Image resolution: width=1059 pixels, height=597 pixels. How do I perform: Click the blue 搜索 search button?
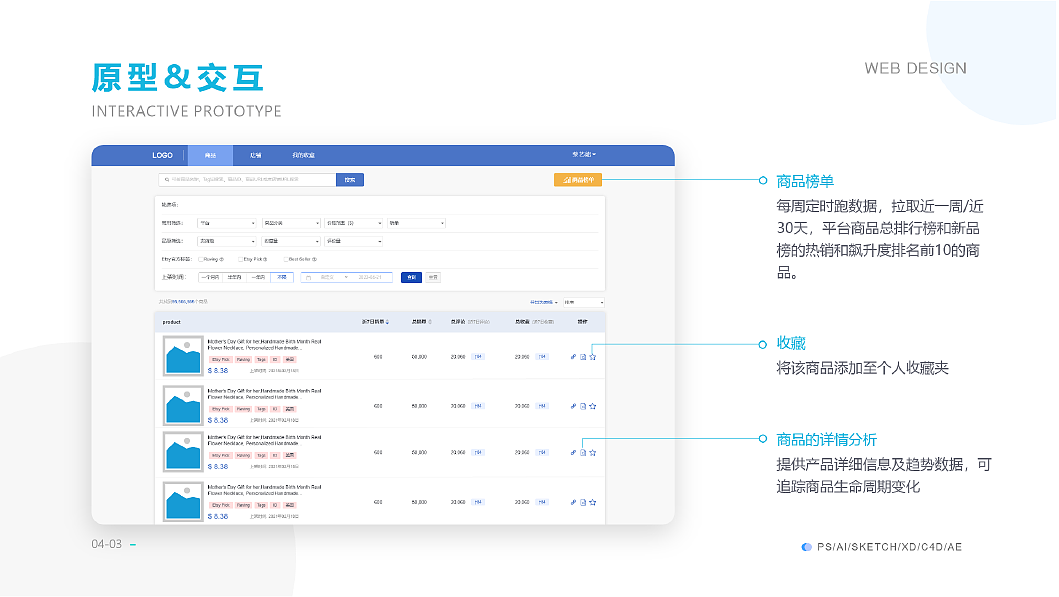pos(350,180)
